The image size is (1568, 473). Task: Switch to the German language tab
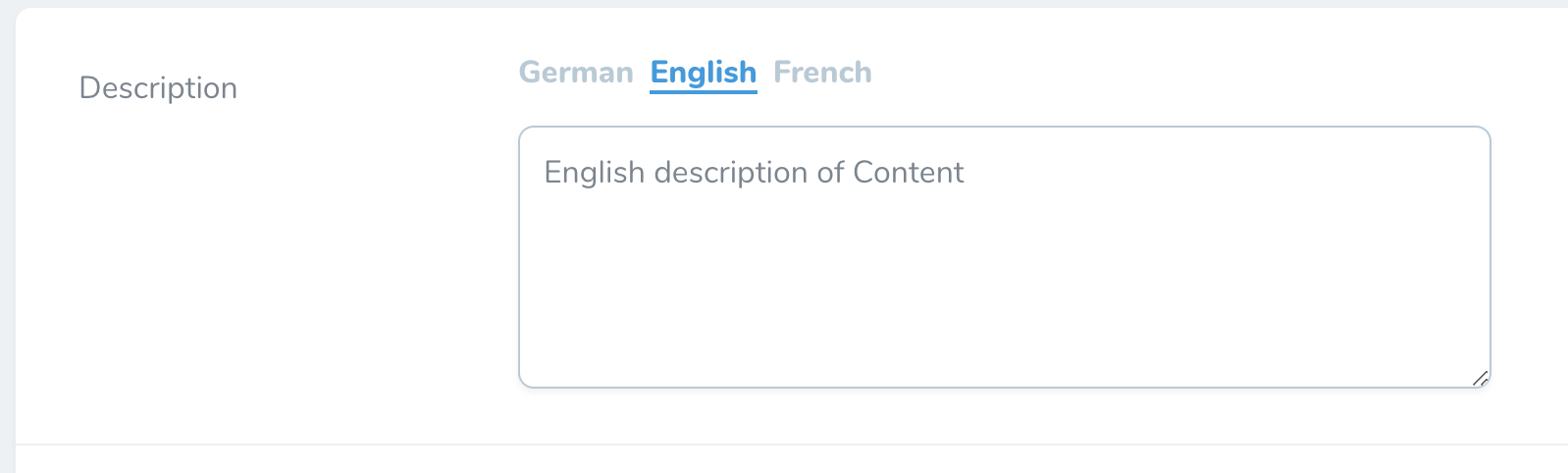576,73
